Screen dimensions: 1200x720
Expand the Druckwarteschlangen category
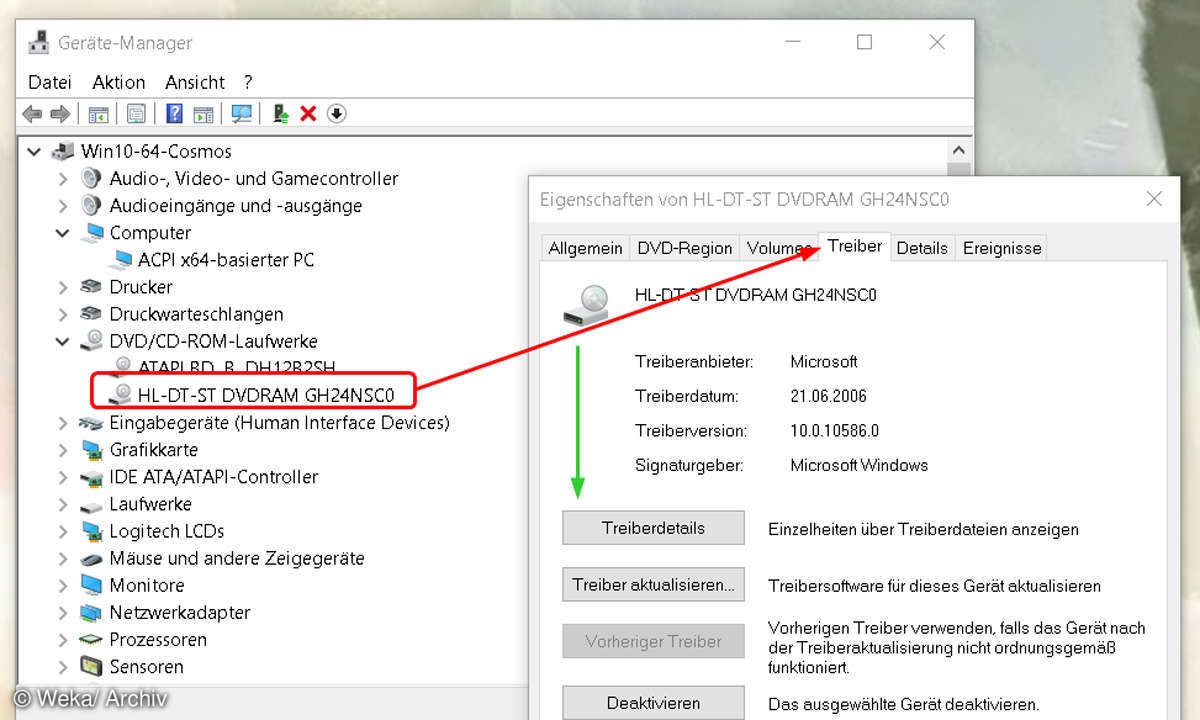point(63,314)
